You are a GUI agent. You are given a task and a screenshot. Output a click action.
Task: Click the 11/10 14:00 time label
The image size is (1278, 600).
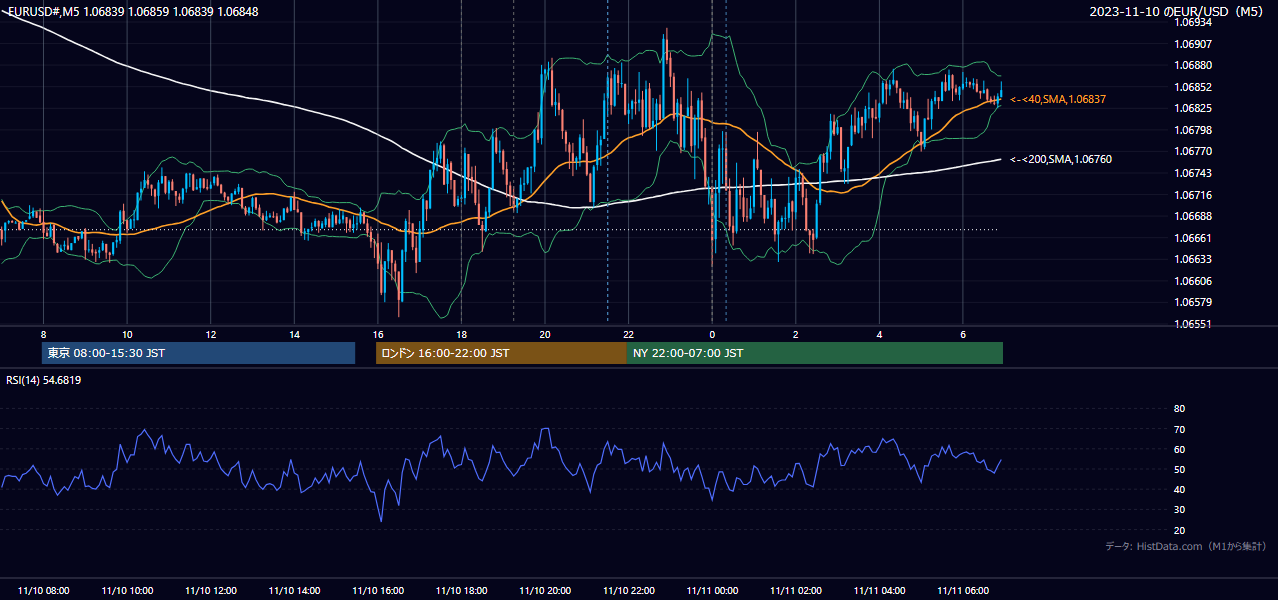(x=294, y=591)
